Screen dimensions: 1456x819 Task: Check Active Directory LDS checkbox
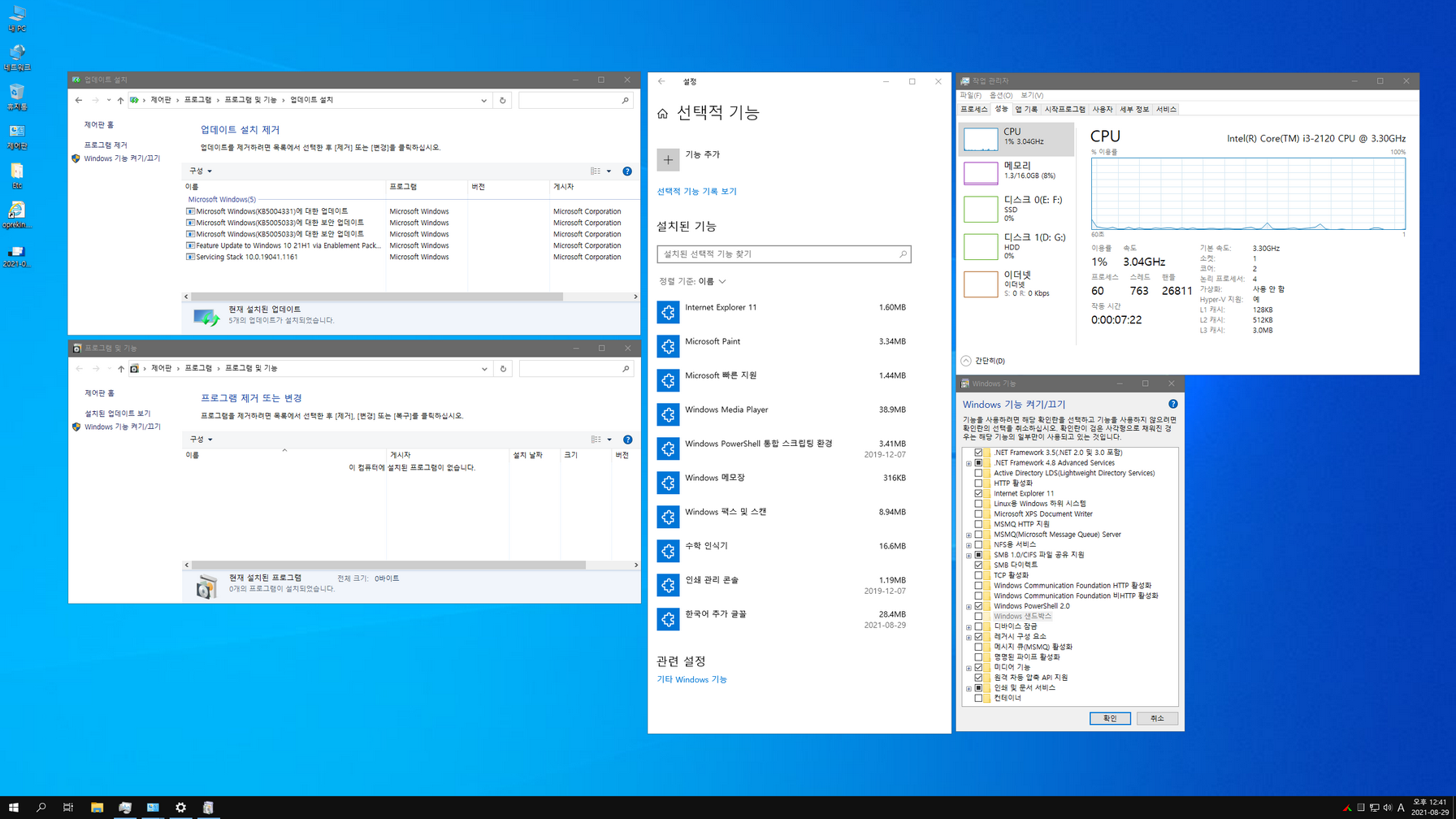(x=978, y=473)
